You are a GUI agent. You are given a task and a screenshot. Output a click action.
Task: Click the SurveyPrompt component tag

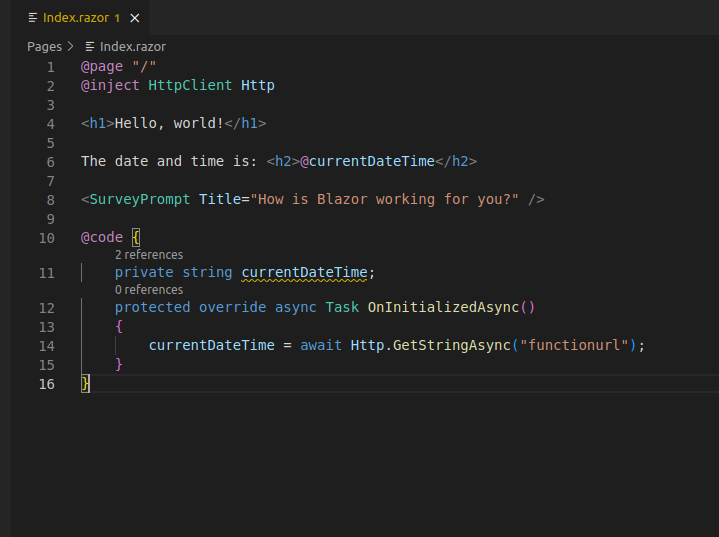(140, 199)
